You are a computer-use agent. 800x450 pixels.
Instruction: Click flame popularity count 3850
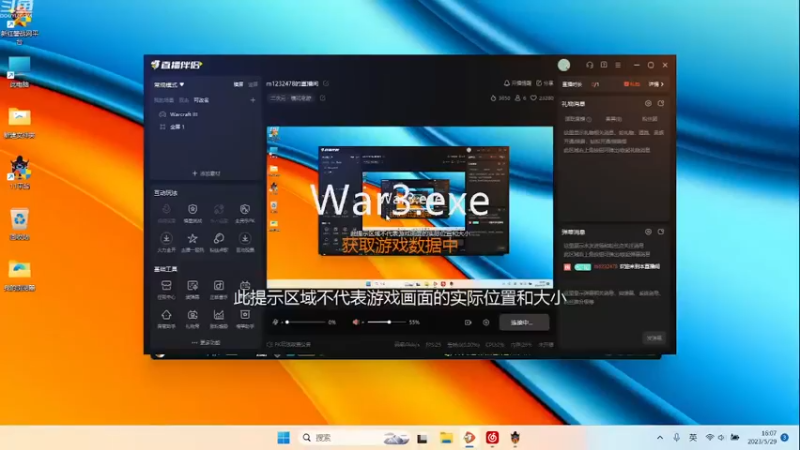pyautogui.click(x=500, y=98)
